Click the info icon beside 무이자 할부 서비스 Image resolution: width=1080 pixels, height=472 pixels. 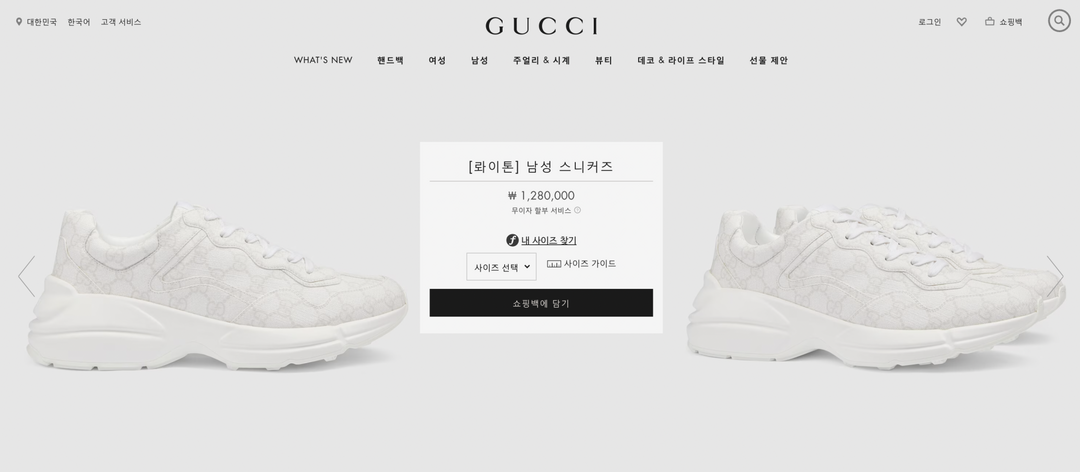point(577,210)
